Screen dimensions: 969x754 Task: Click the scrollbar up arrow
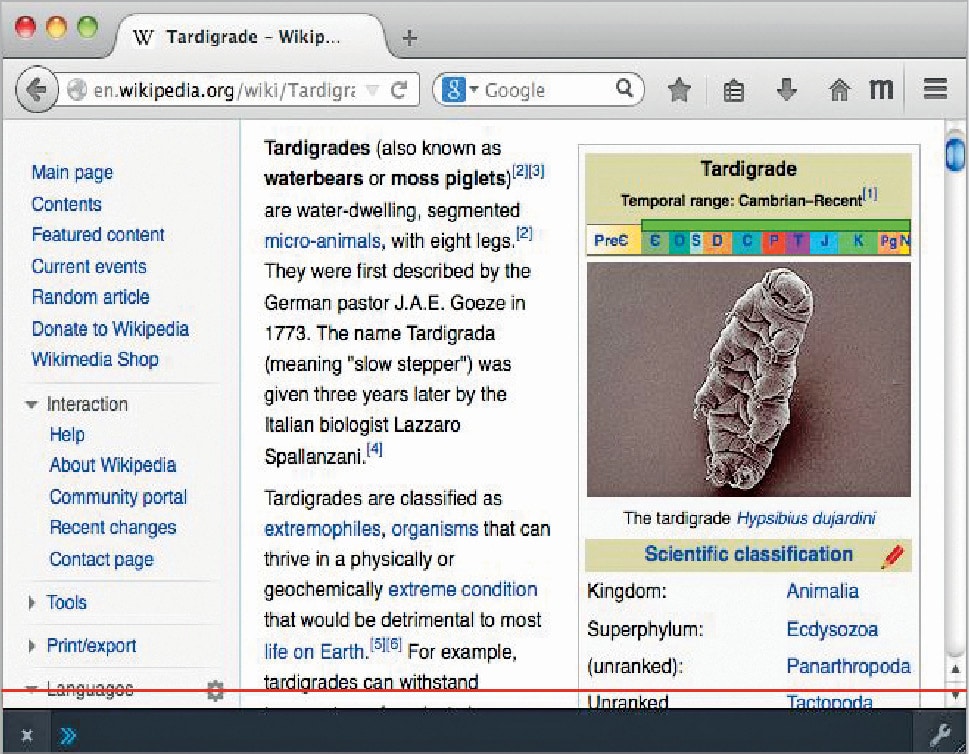pos(955,669)
